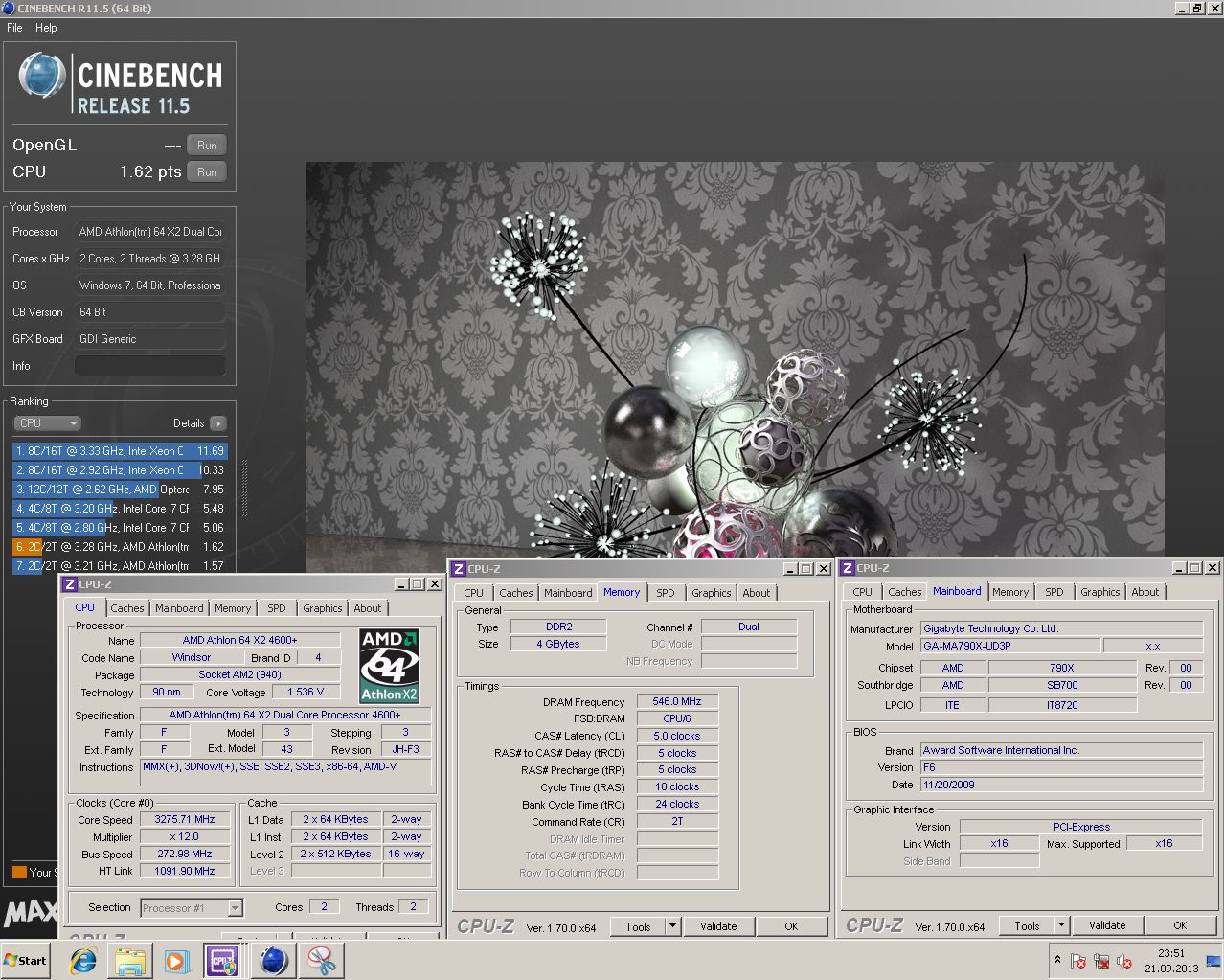Click the Cinebench Release 11.5 logo
1224x980 pixels.
pyautogui.click(x=120, y=82)
